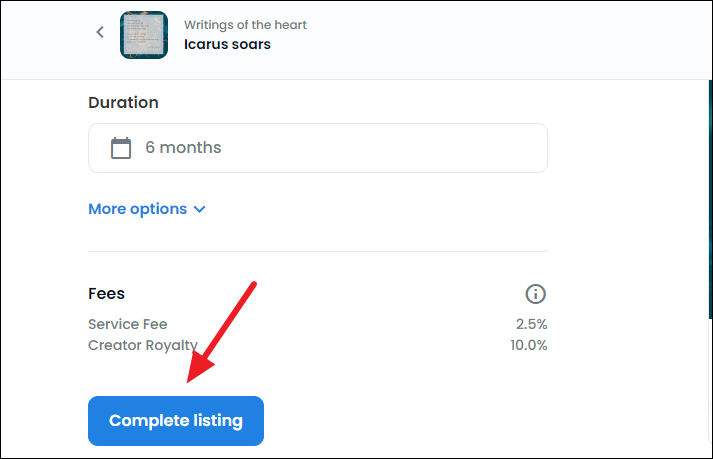
Task: Click the red arrow annotation
Action: tap(221, 332)
